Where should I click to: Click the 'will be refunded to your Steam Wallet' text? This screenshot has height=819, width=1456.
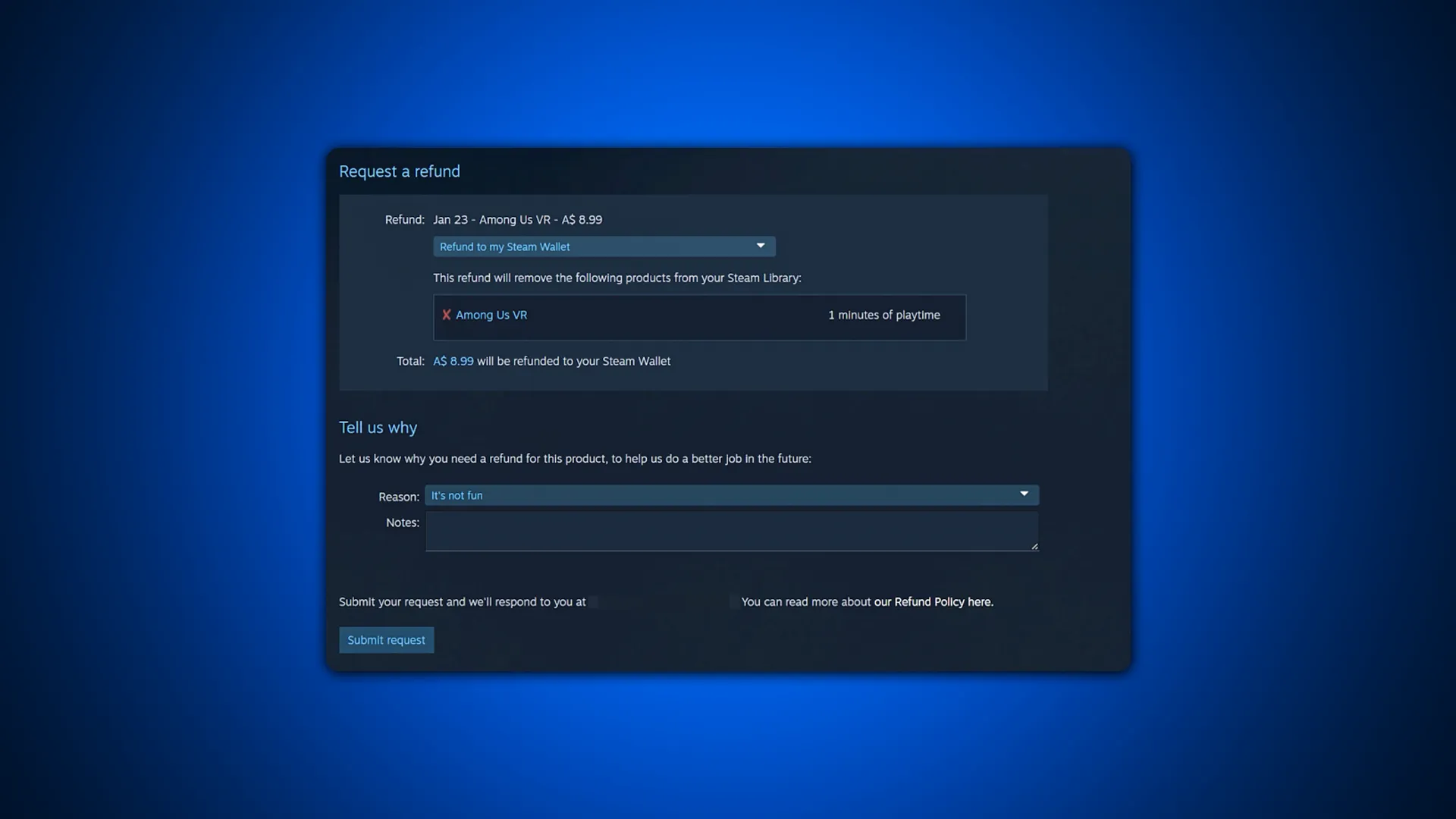pos(573,362)
